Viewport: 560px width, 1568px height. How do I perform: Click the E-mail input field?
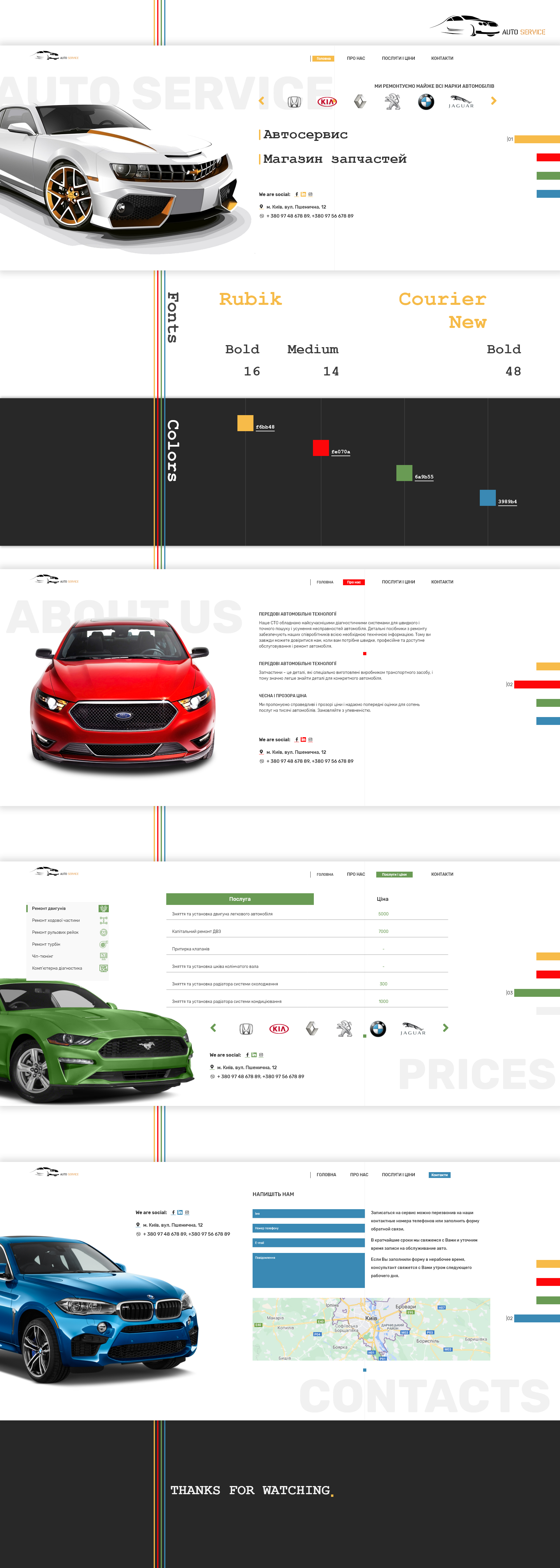(309, 1242)
